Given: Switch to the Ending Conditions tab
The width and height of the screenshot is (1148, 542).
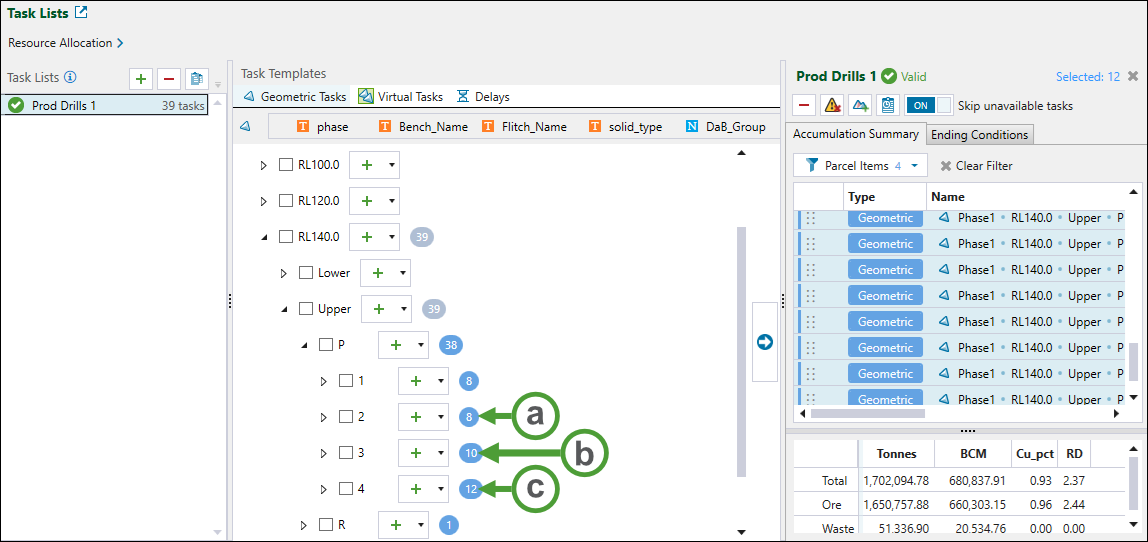Looking at the screenshot, I should pos(978,135).
